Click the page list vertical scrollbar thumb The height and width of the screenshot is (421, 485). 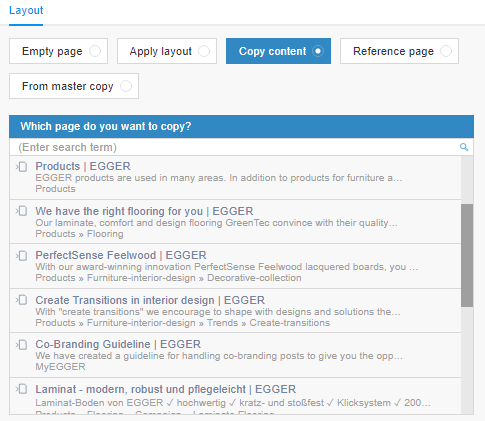[467, 255]
